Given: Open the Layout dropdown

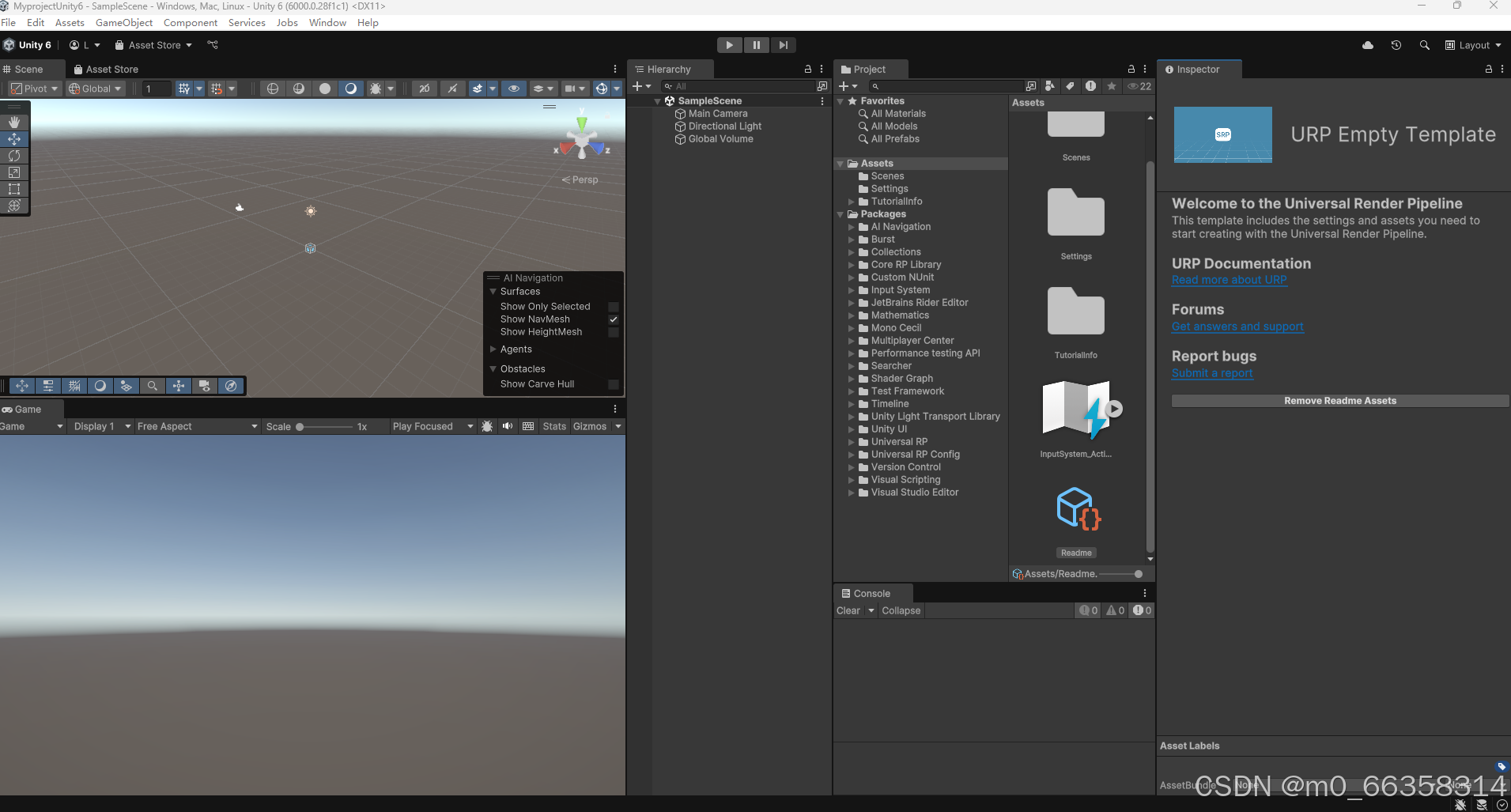Looking at the screenshot, I should pyautogui.click(x=1473, y=45).
